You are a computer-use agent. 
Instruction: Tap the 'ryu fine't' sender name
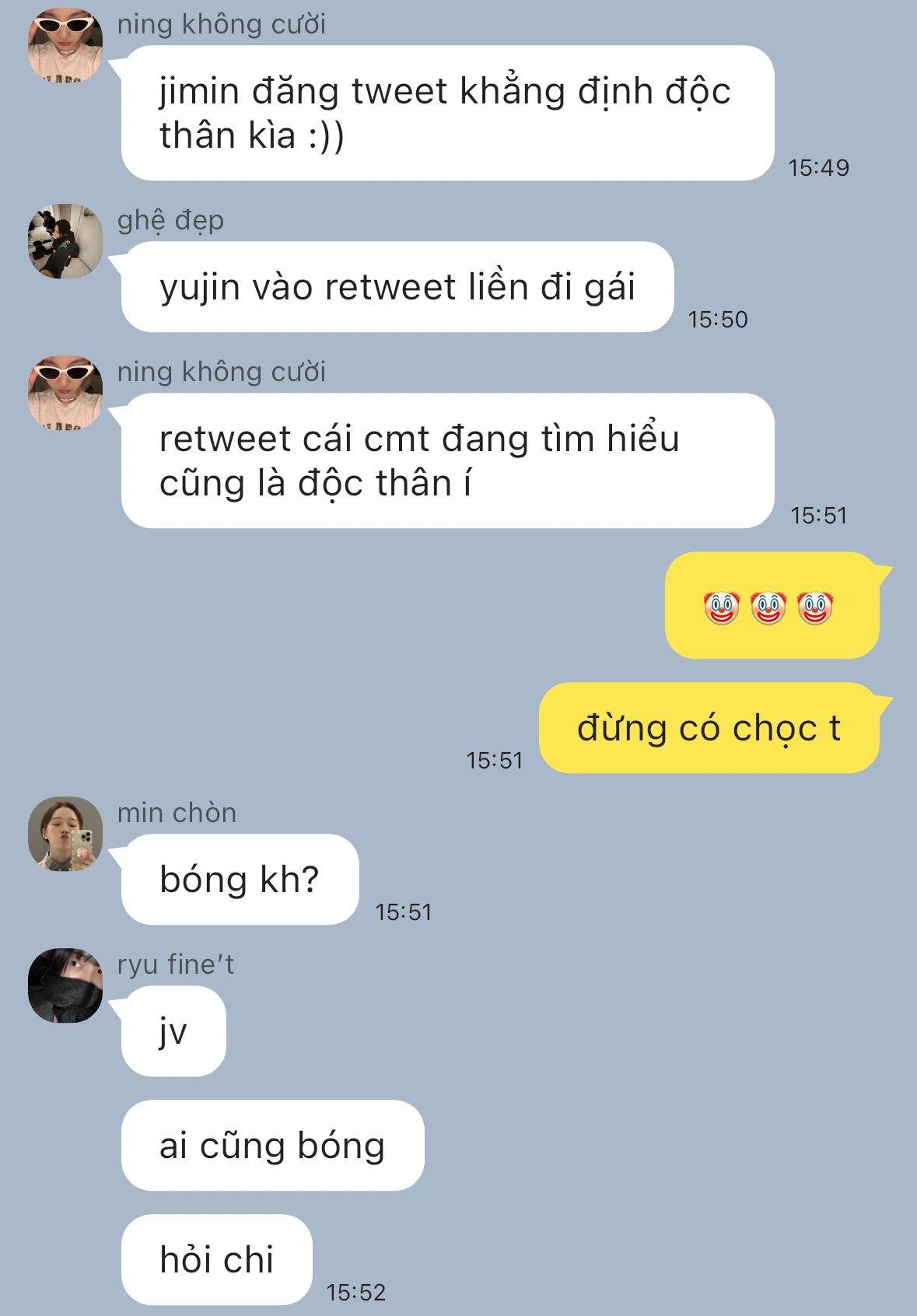coord(176,964)
